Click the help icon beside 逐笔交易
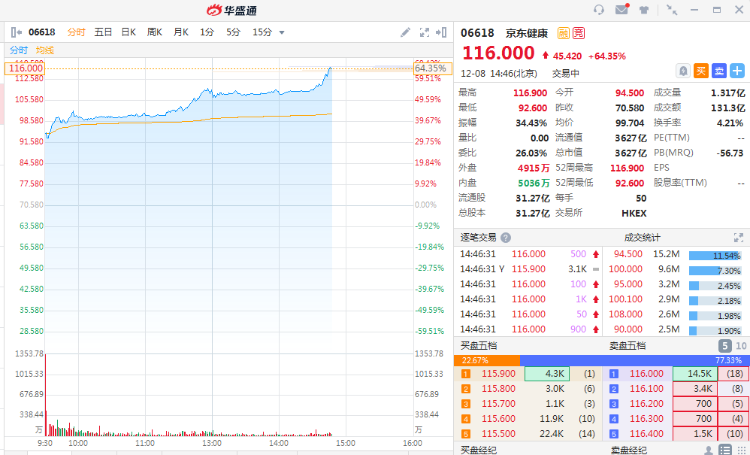 [505, 238]
